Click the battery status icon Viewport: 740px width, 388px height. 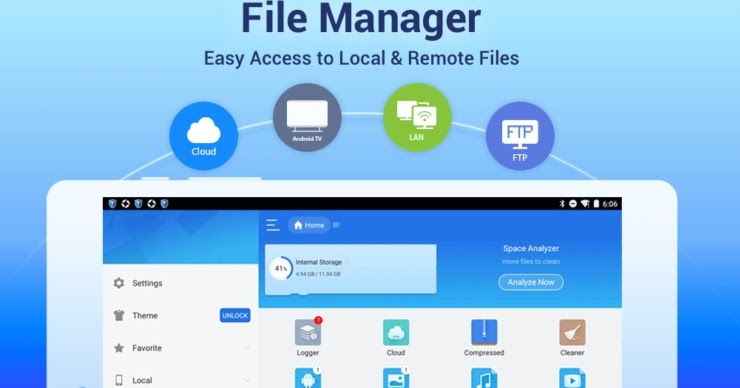[596, 203]
